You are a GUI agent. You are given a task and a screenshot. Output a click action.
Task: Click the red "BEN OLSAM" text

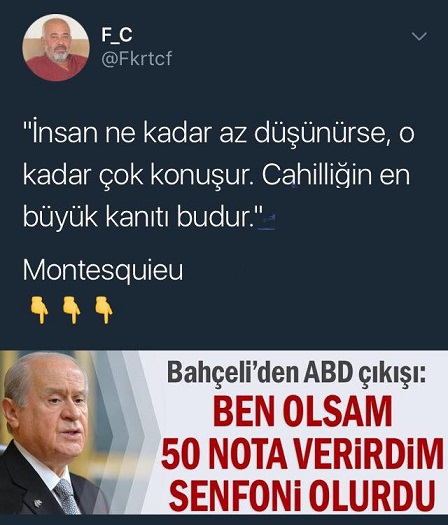(x=302, y=411)
